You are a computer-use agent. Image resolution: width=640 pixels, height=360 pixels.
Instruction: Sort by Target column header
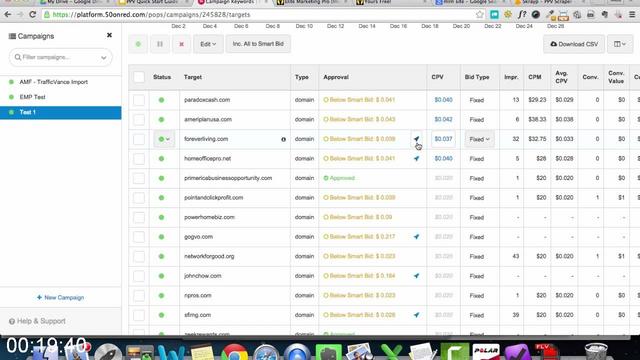pyautogui.click(x=193, y=77)
